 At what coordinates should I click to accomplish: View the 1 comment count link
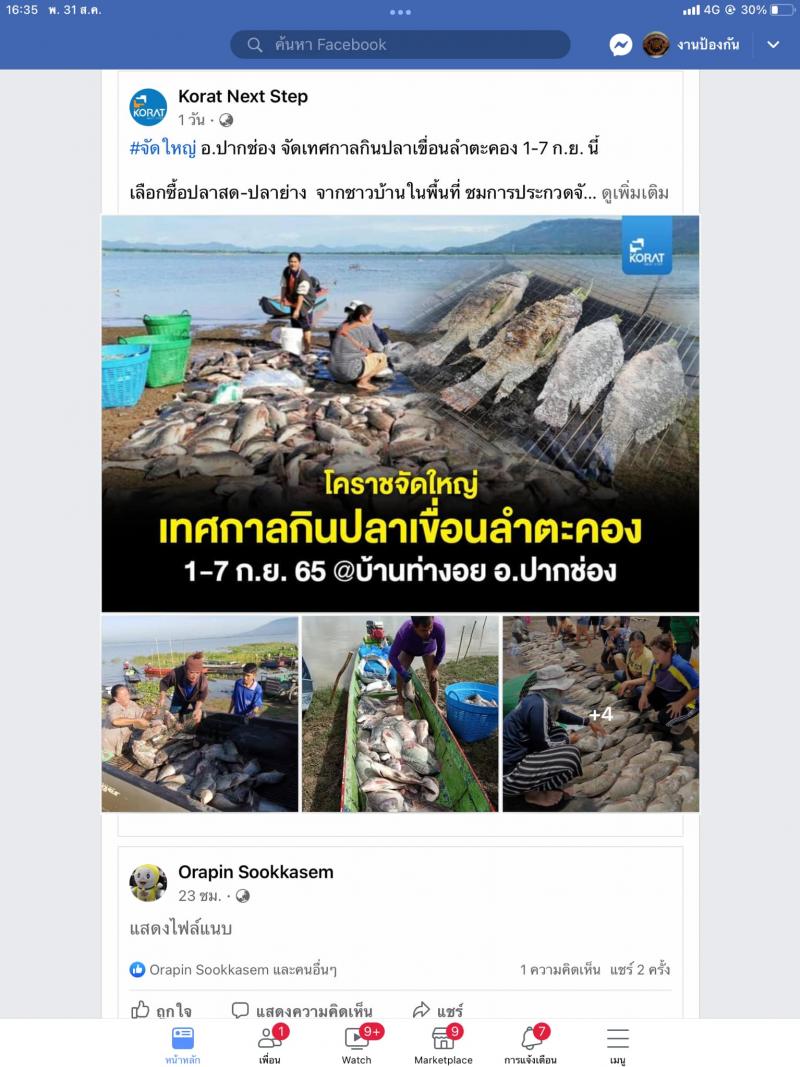click(560, 969)
